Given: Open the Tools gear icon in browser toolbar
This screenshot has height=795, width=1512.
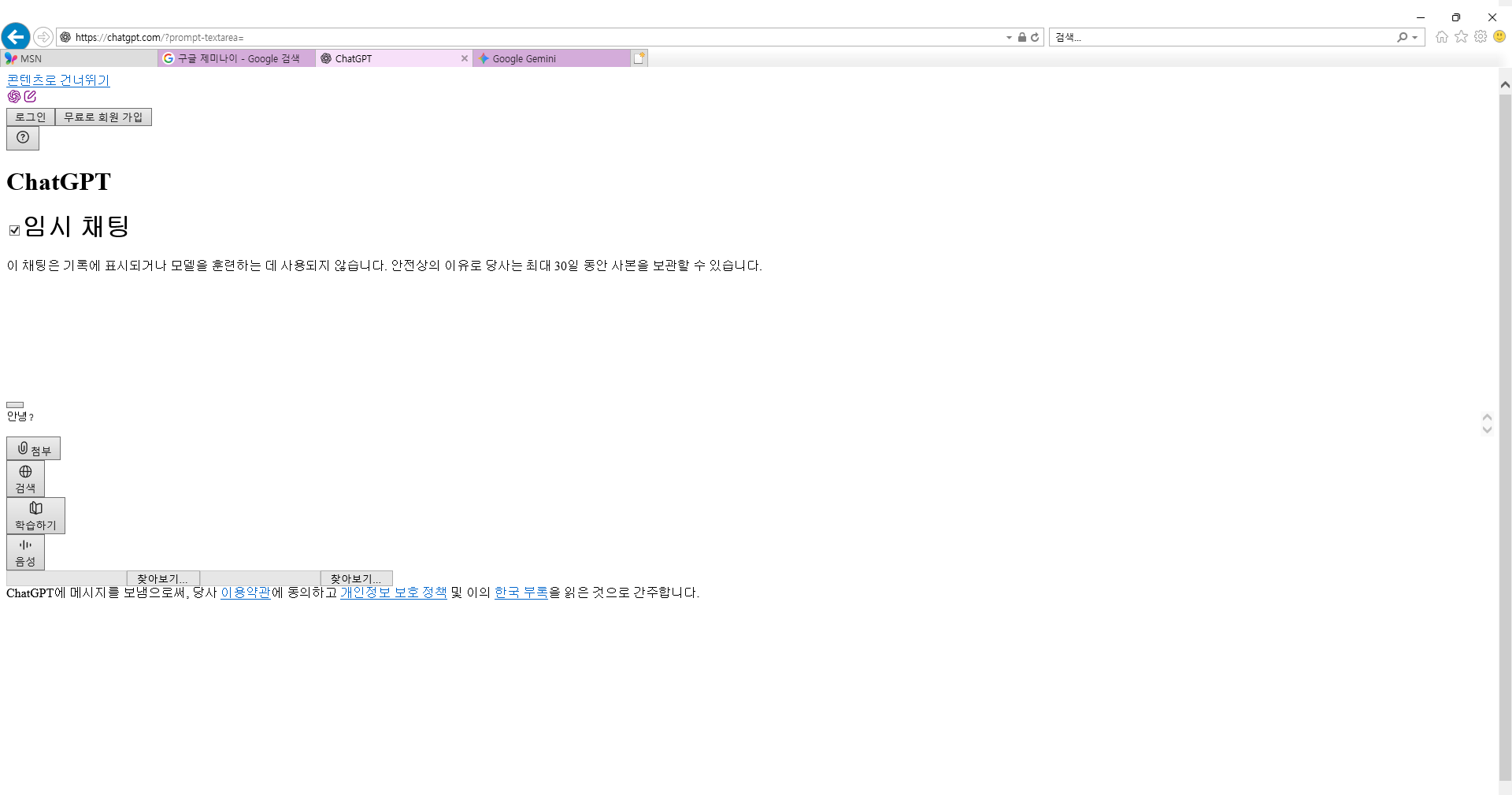Looking at the screenshot, I should pyautogui.click(x=1480, y=37).
